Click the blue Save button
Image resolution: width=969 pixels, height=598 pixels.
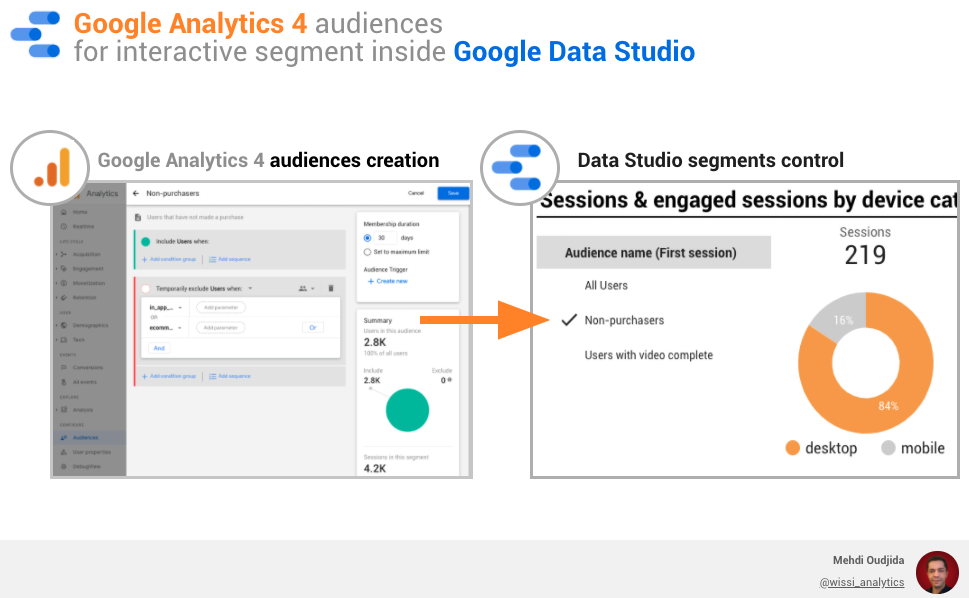coord(453,193)
